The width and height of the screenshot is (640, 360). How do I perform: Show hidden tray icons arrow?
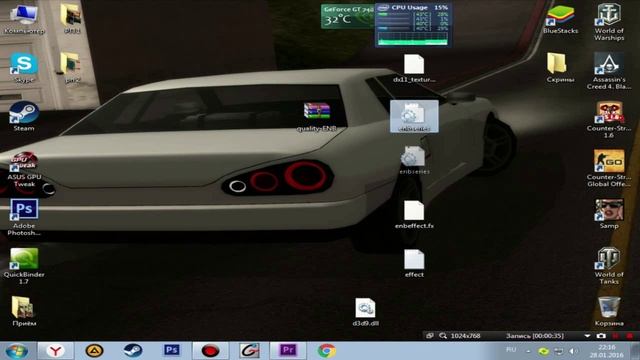pos(528,351)
